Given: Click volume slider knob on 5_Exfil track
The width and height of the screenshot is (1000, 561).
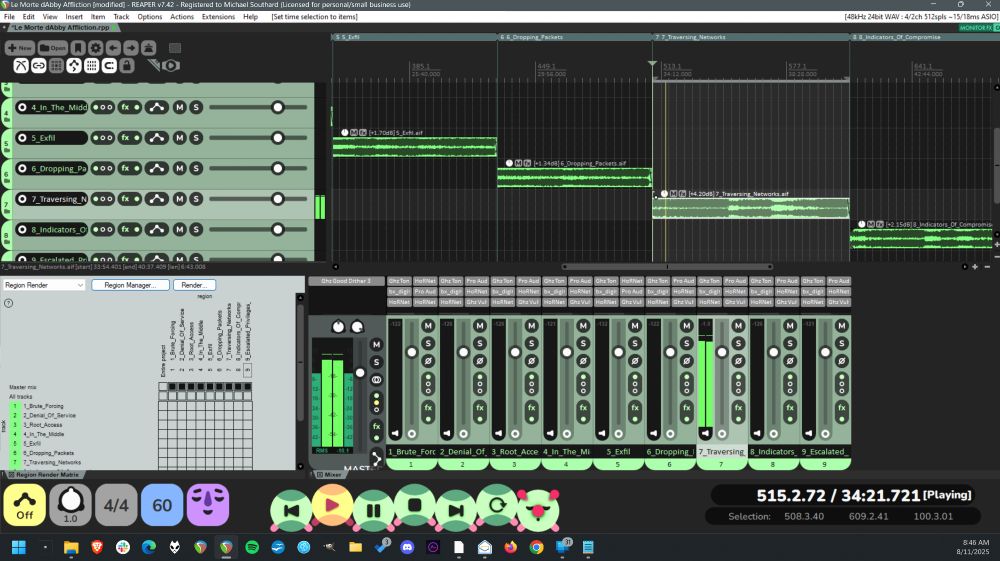Looking at the screenshot, I should [277, 138].
